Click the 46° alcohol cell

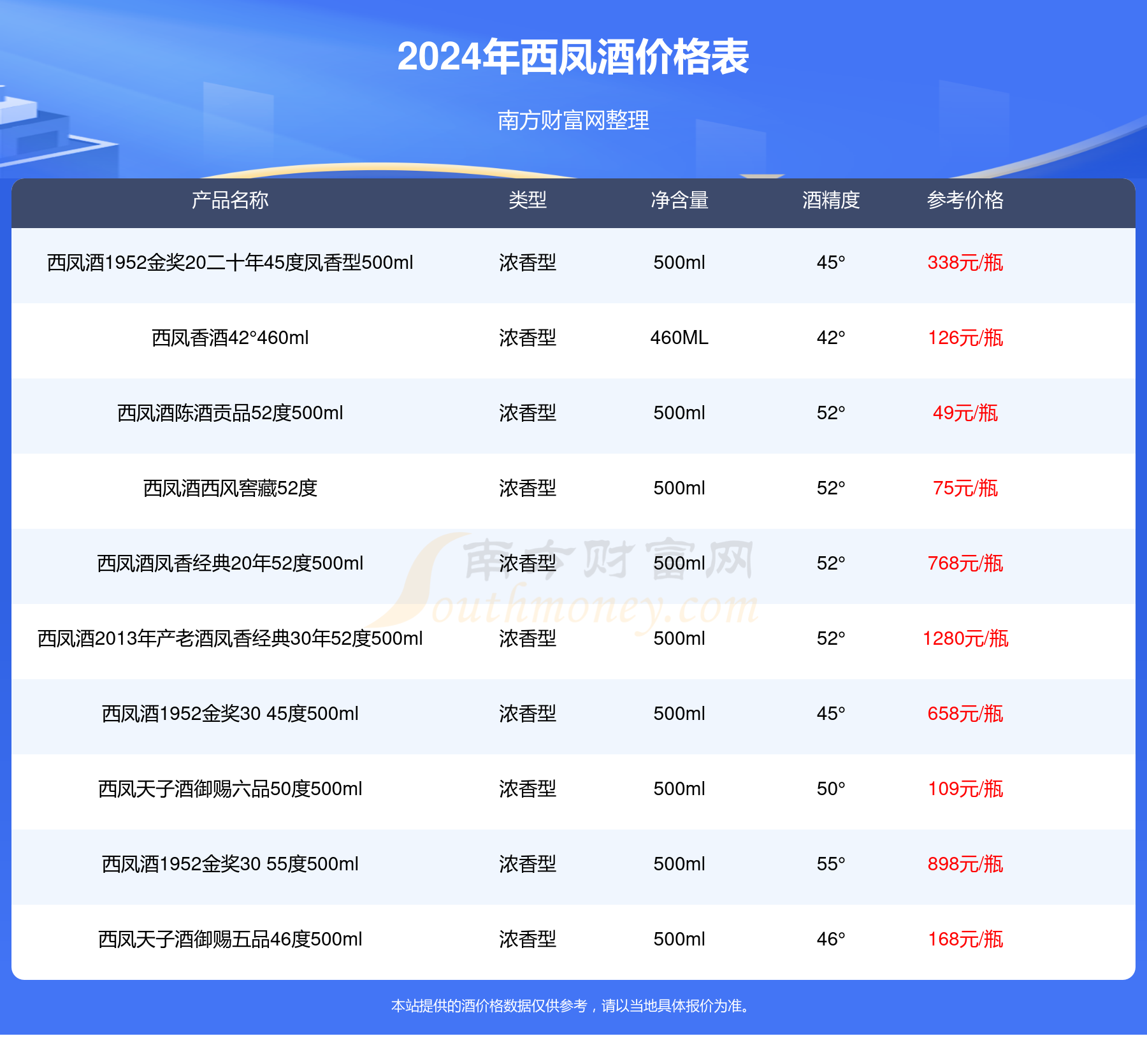point(831,939)
